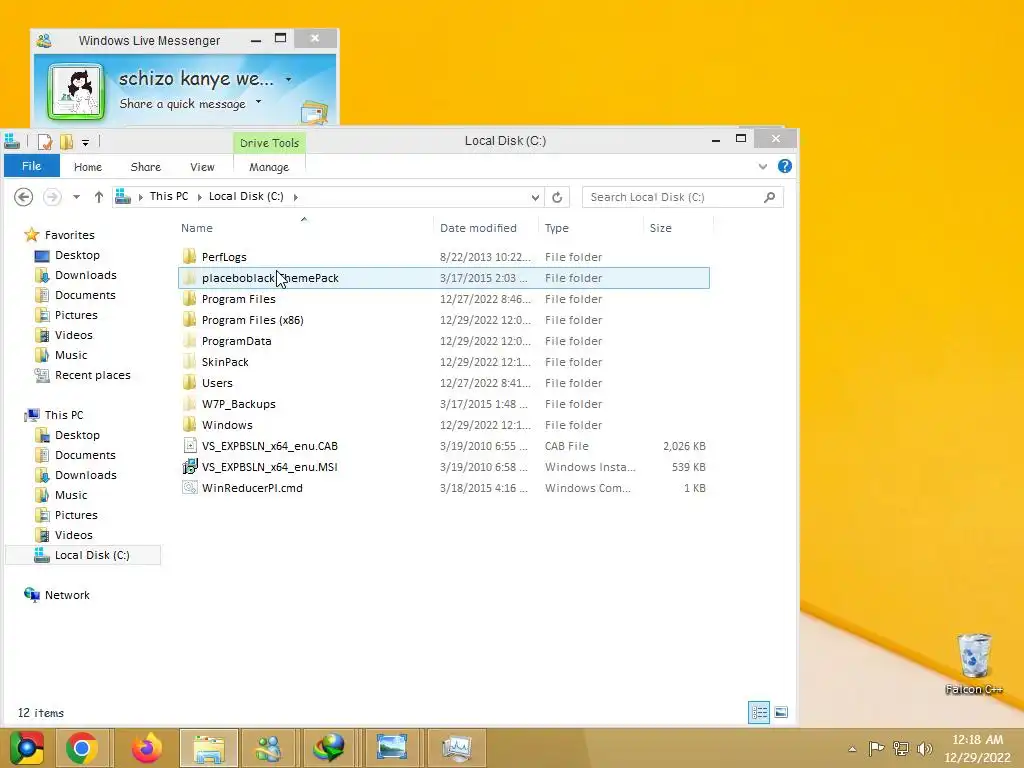Sort by the Date modified column
Screen dimensions: 1024x768
click(478, 228)
